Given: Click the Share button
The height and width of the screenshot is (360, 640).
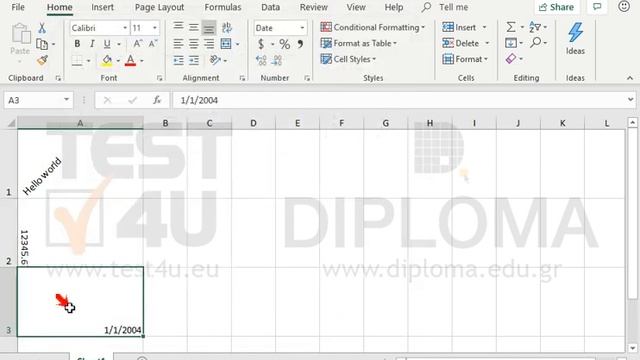Looking at the screenshot, I should pos(557,7).
